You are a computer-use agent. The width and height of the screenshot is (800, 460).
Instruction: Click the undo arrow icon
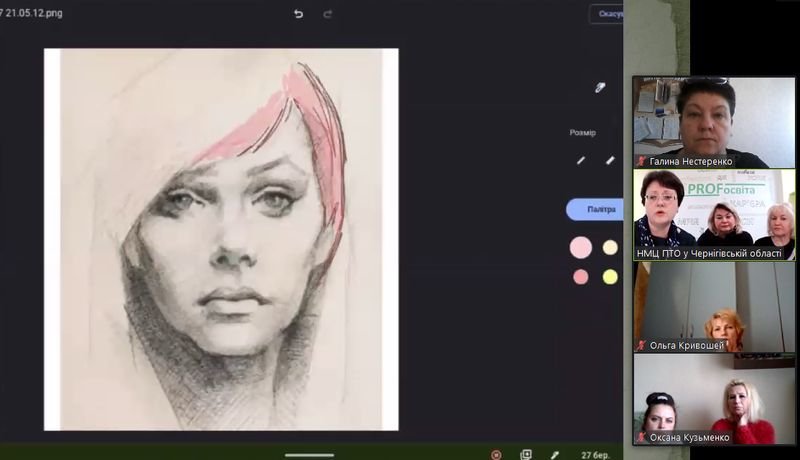pos(298,14)
